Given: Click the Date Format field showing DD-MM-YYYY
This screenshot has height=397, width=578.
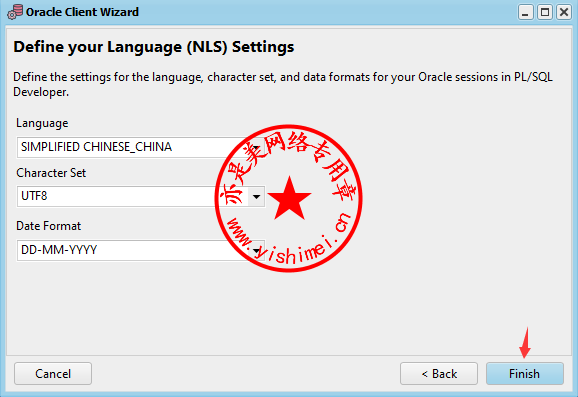Looking at the screenshot, I should (x=141, y=250).
